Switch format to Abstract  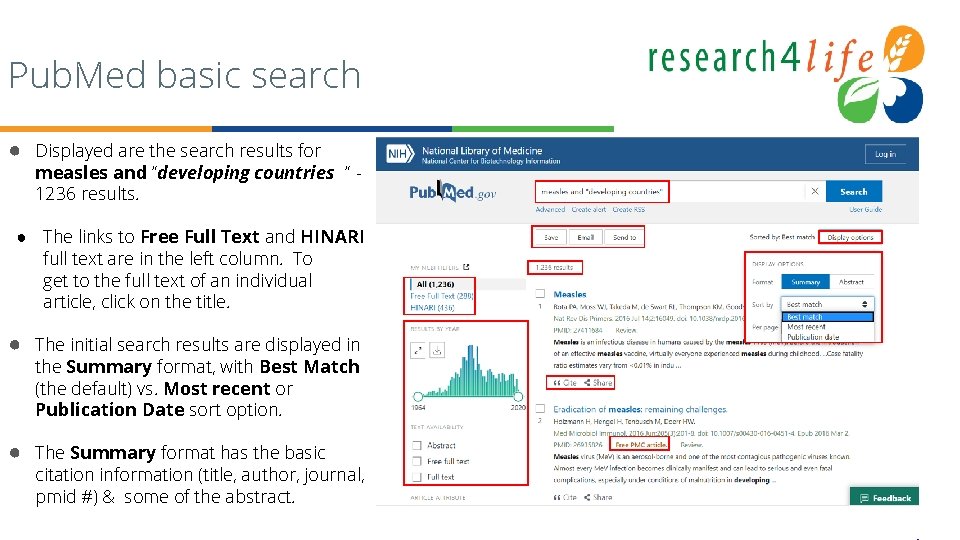tap(851, 282)
